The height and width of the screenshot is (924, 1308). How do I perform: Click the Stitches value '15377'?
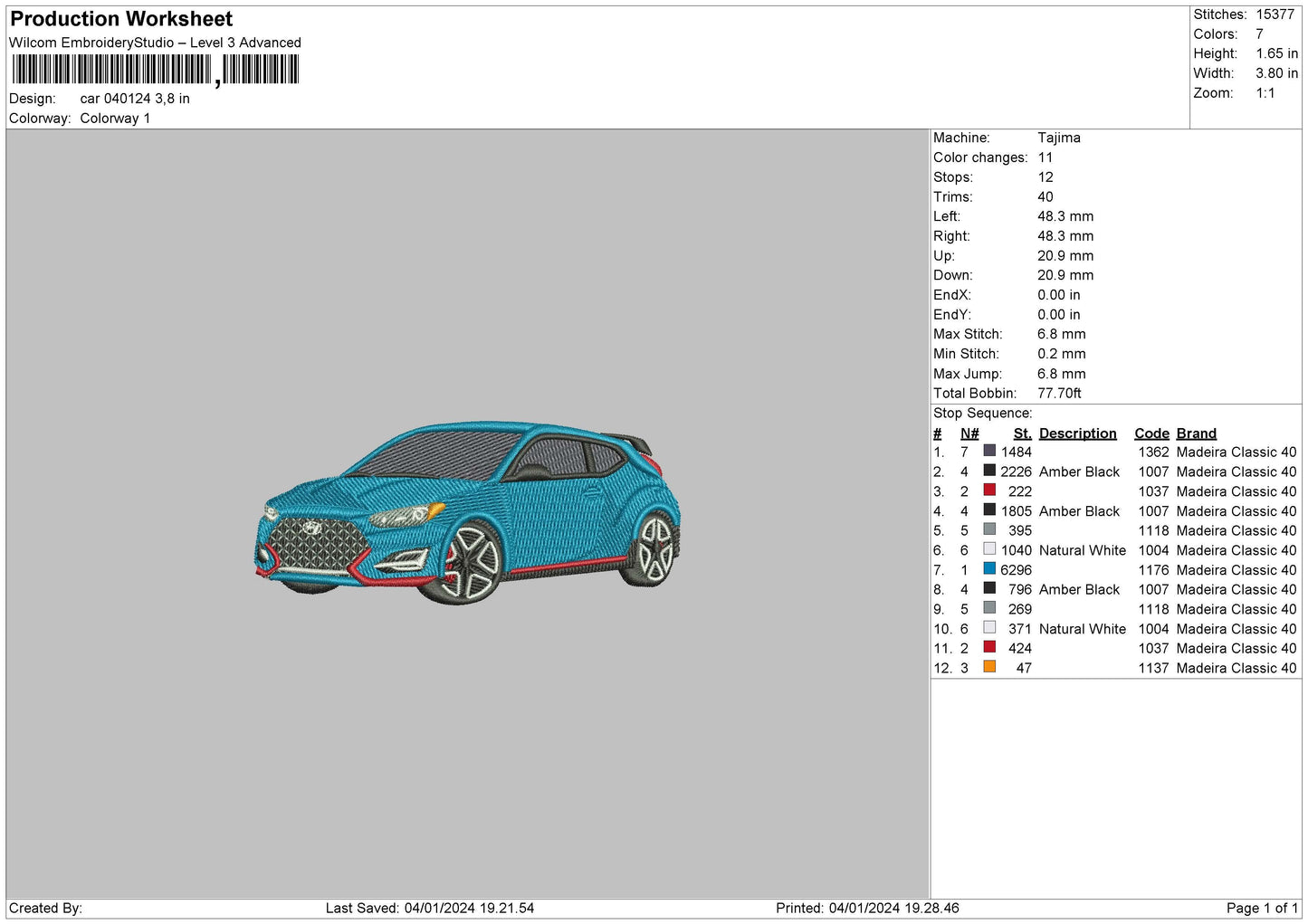click(x=1275, y=14)
